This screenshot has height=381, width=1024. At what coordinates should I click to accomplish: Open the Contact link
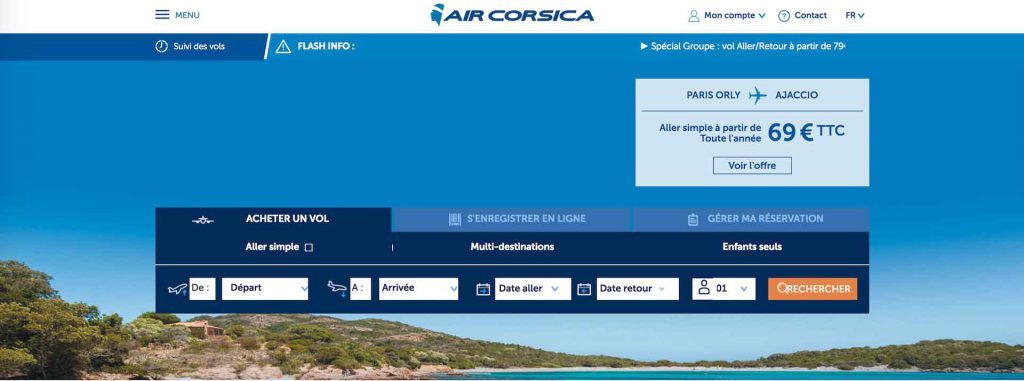click(810, 16)
